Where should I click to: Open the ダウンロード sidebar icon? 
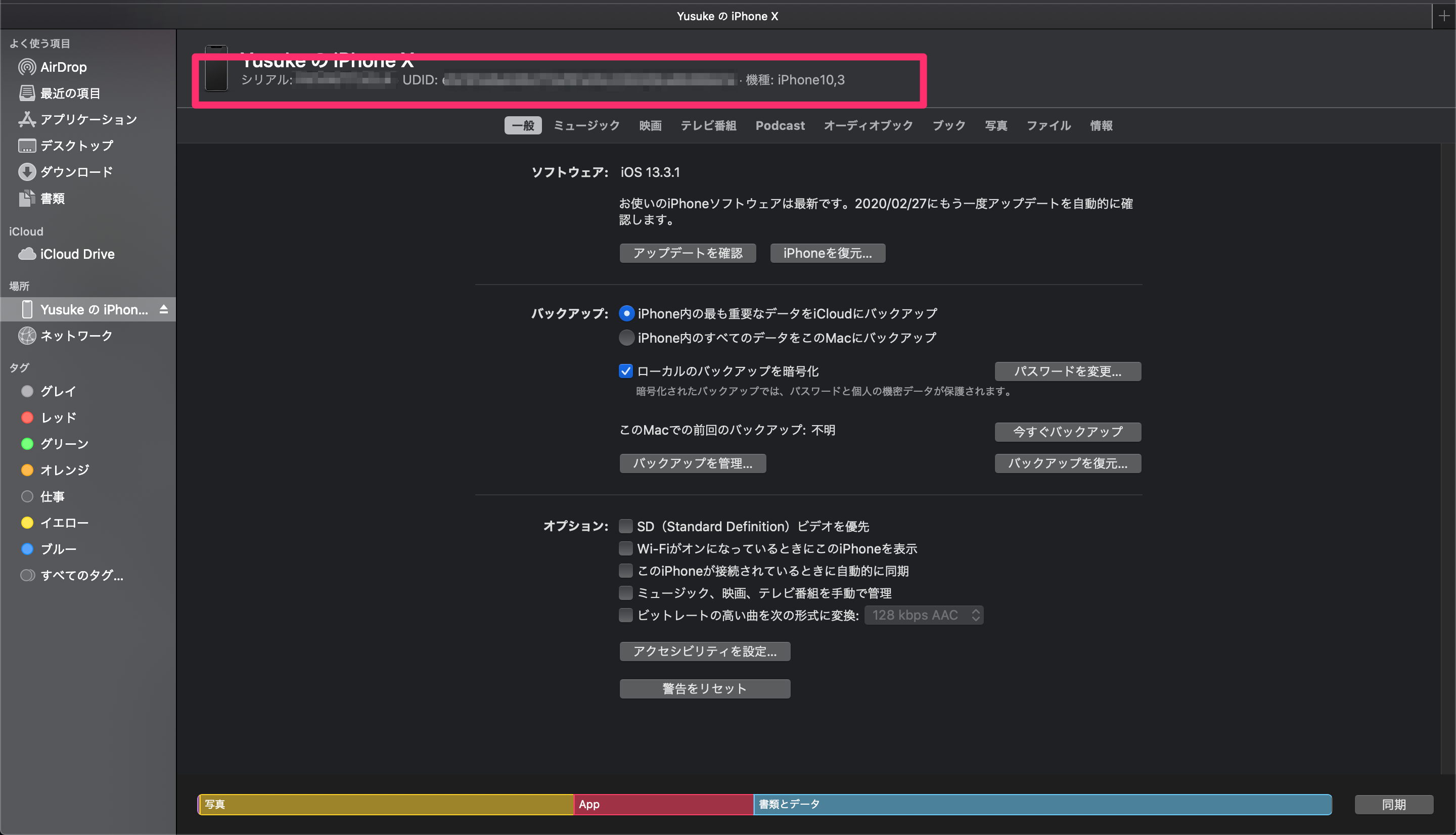point(27,172)
